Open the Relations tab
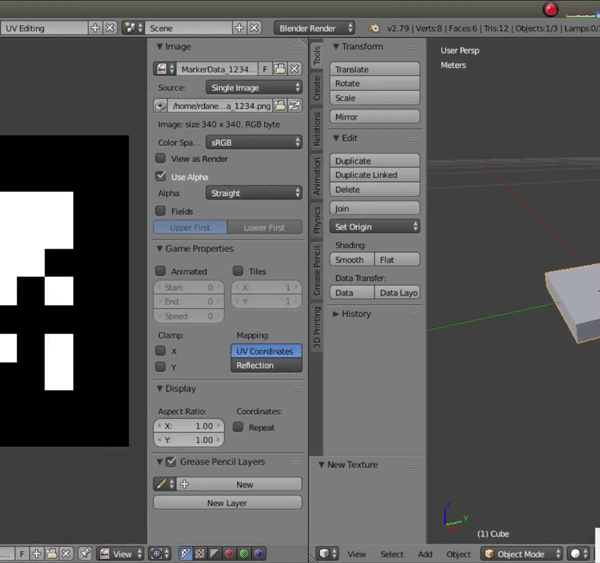The image size is (600, 563). pyautogui.click(x=317, y=129)
